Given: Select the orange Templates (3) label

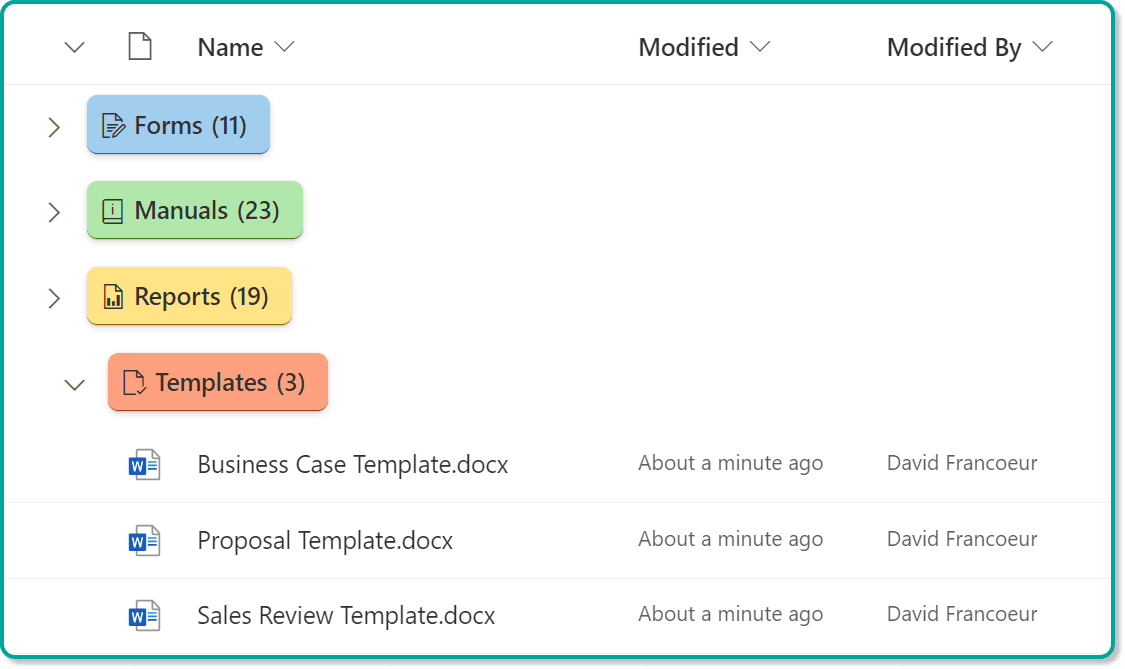Looking at the screenshot, I should coord(218,382).
